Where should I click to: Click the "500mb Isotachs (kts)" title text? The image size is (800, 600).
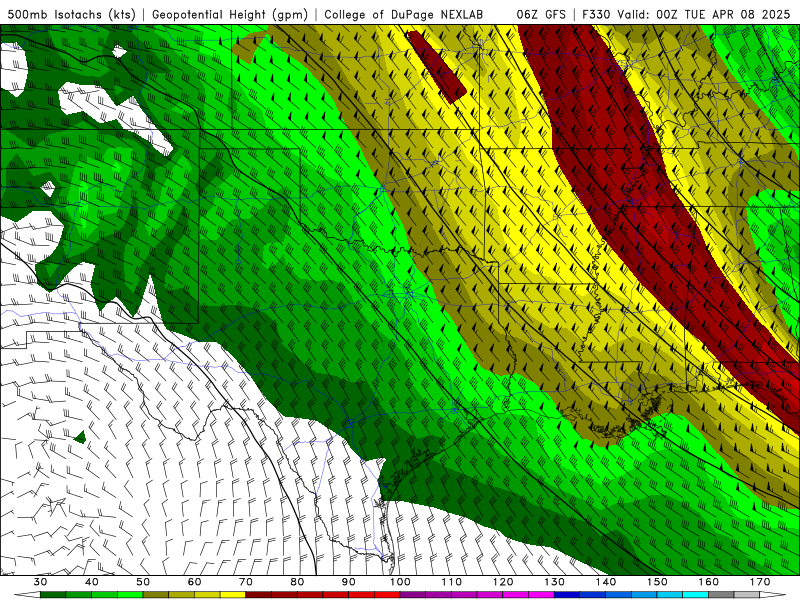pos(71,15)
